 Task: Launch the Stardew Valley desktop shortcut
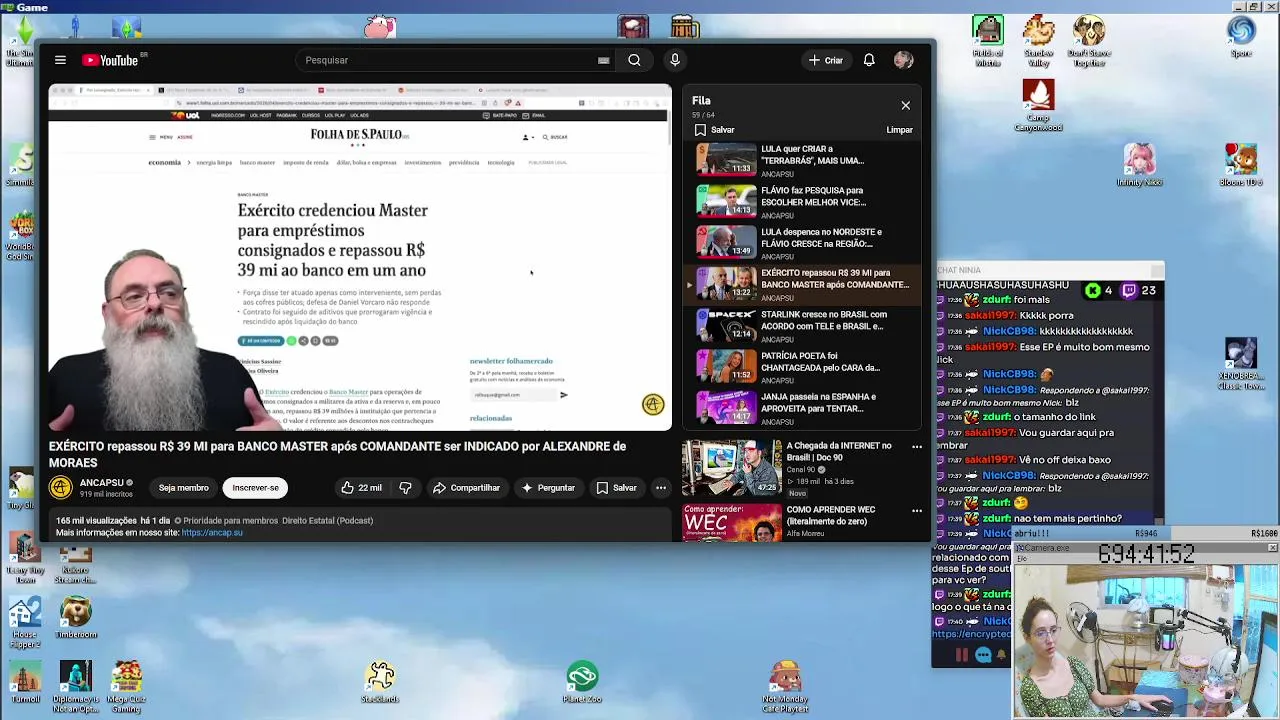point(1038,42)
